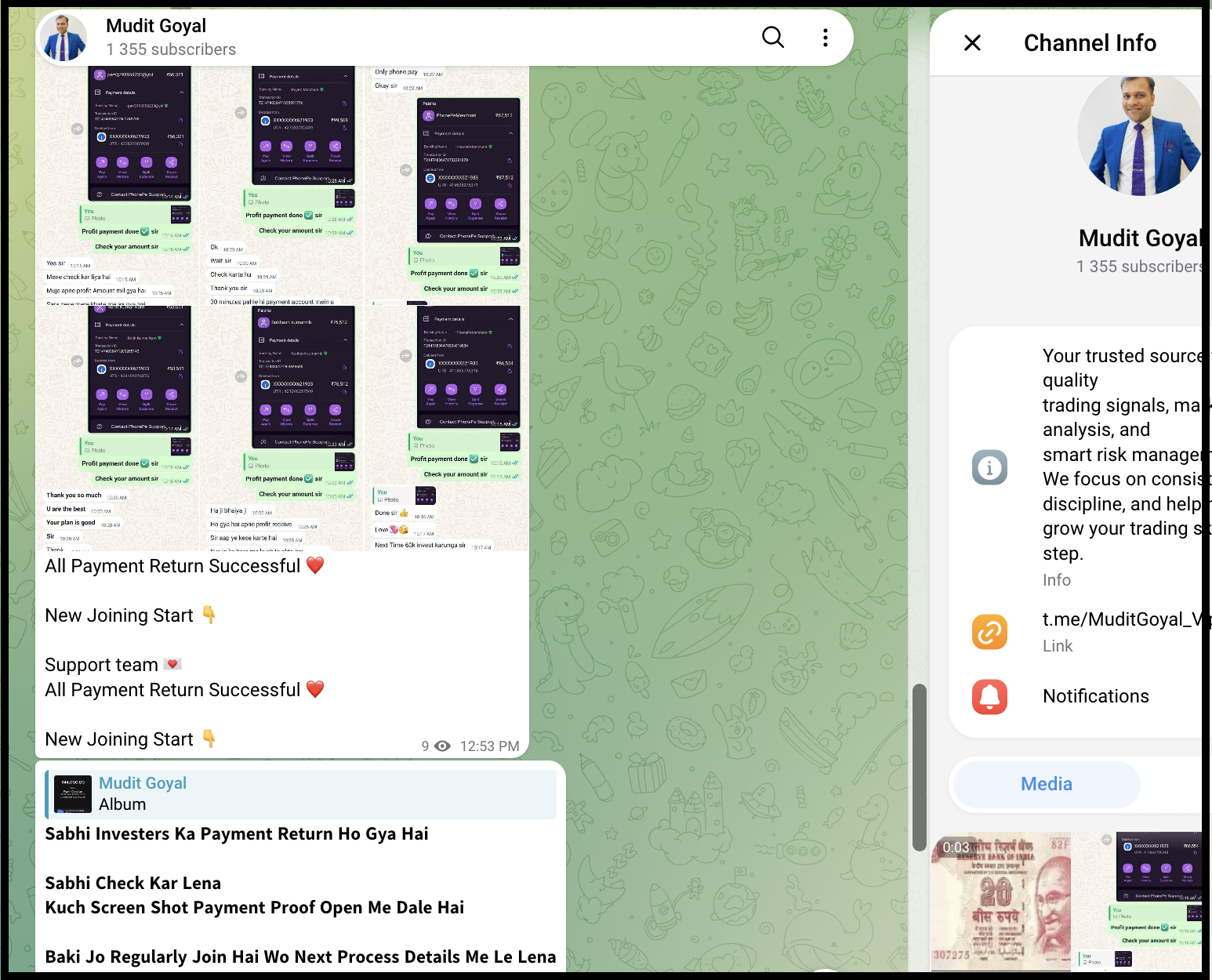Click the info circle icon
1212x980 pixels.
[990, 468]
